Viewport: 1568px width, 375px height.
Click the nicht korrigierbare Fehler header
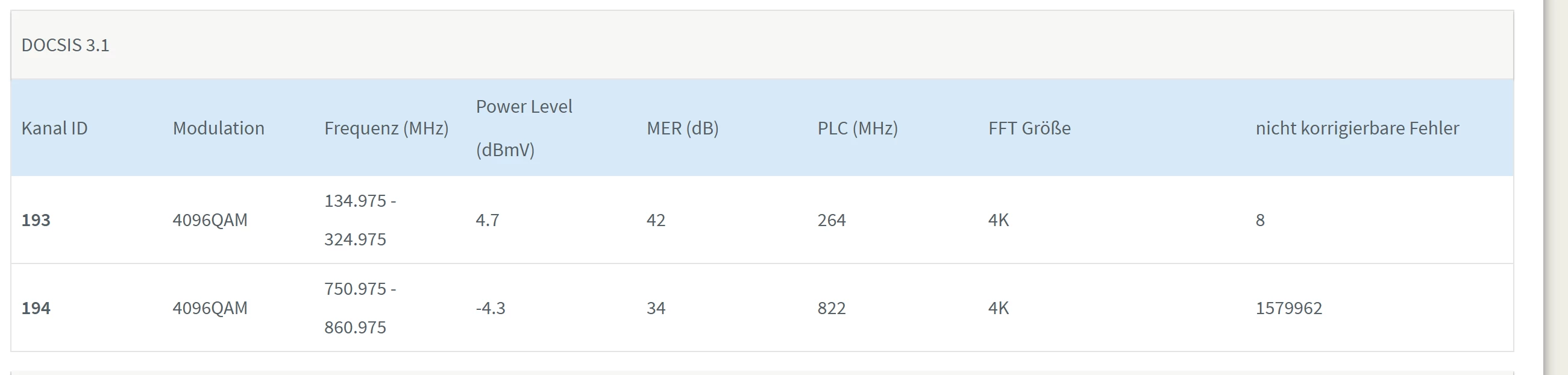pos(1356,128)
